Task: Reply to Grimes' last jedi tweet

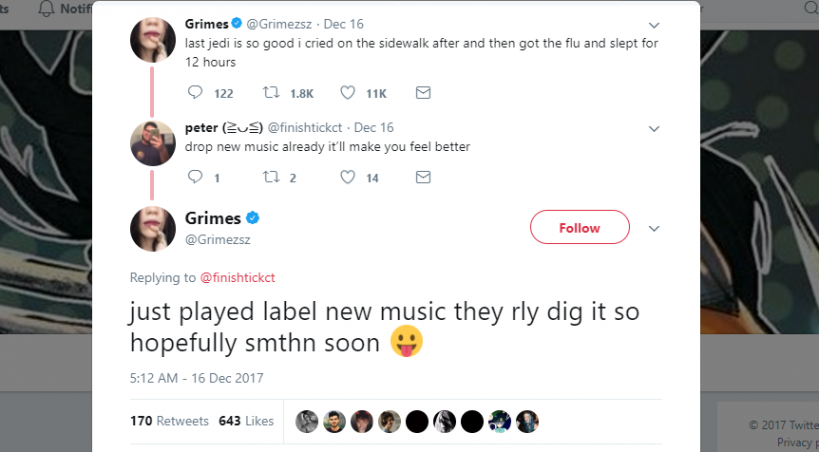Action: coord(195,92)
